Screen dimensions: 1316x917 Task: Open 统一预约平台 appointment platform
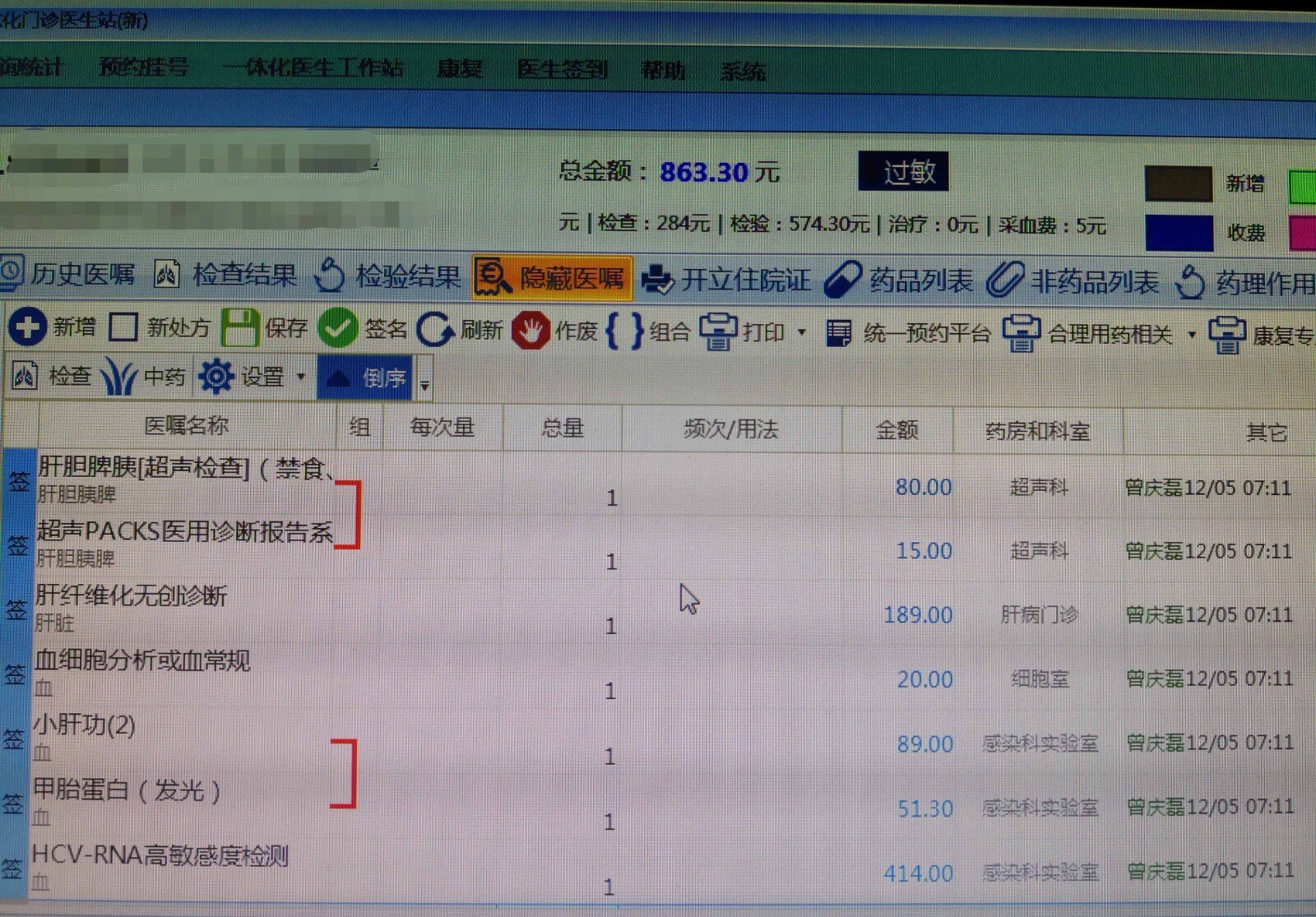click(911, 333)
